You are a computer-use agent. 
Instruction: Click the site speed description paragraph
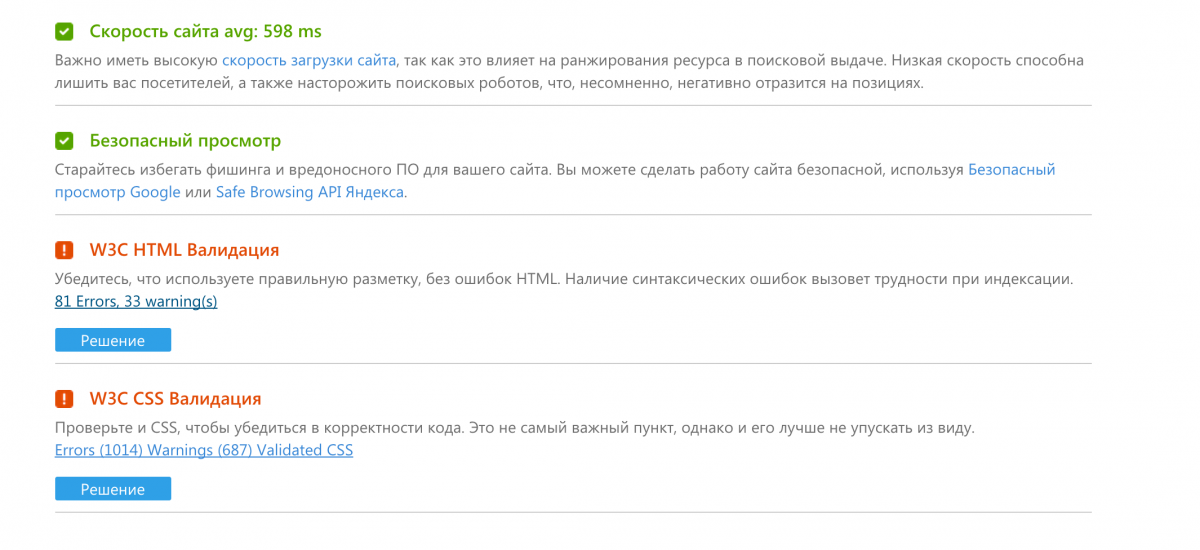[x=569, y=72]
